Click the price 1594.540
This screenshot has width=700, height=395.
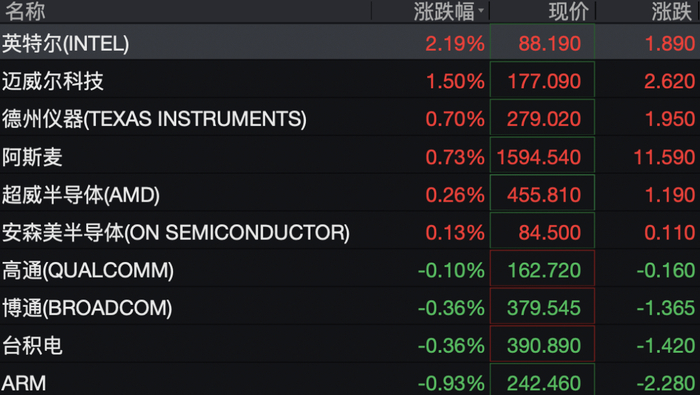(x=539, y=158)
